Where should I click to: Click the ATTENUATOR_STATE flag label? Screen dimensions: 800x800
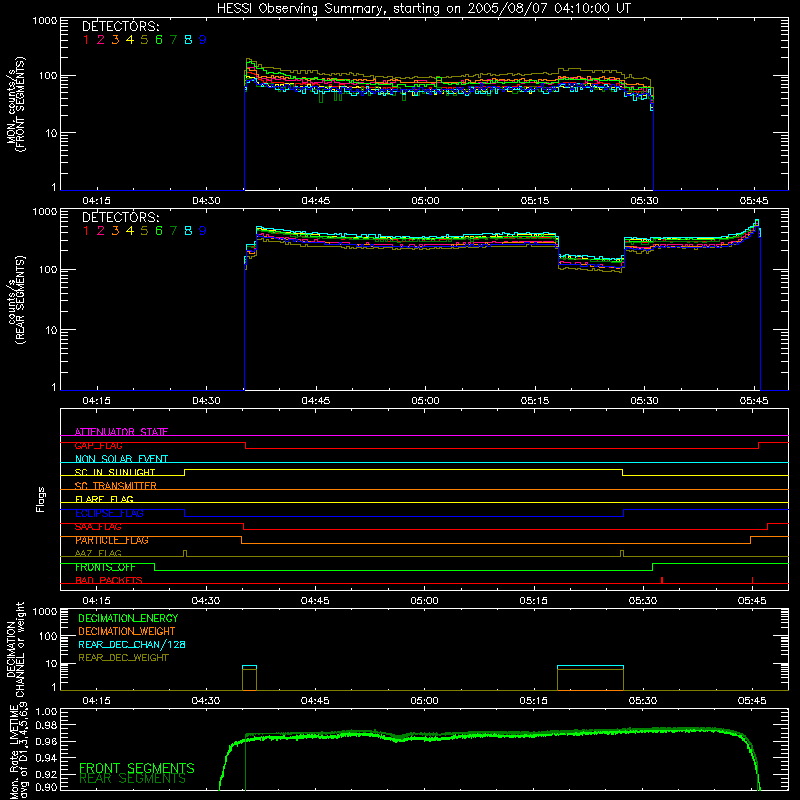tap(121, 432)
